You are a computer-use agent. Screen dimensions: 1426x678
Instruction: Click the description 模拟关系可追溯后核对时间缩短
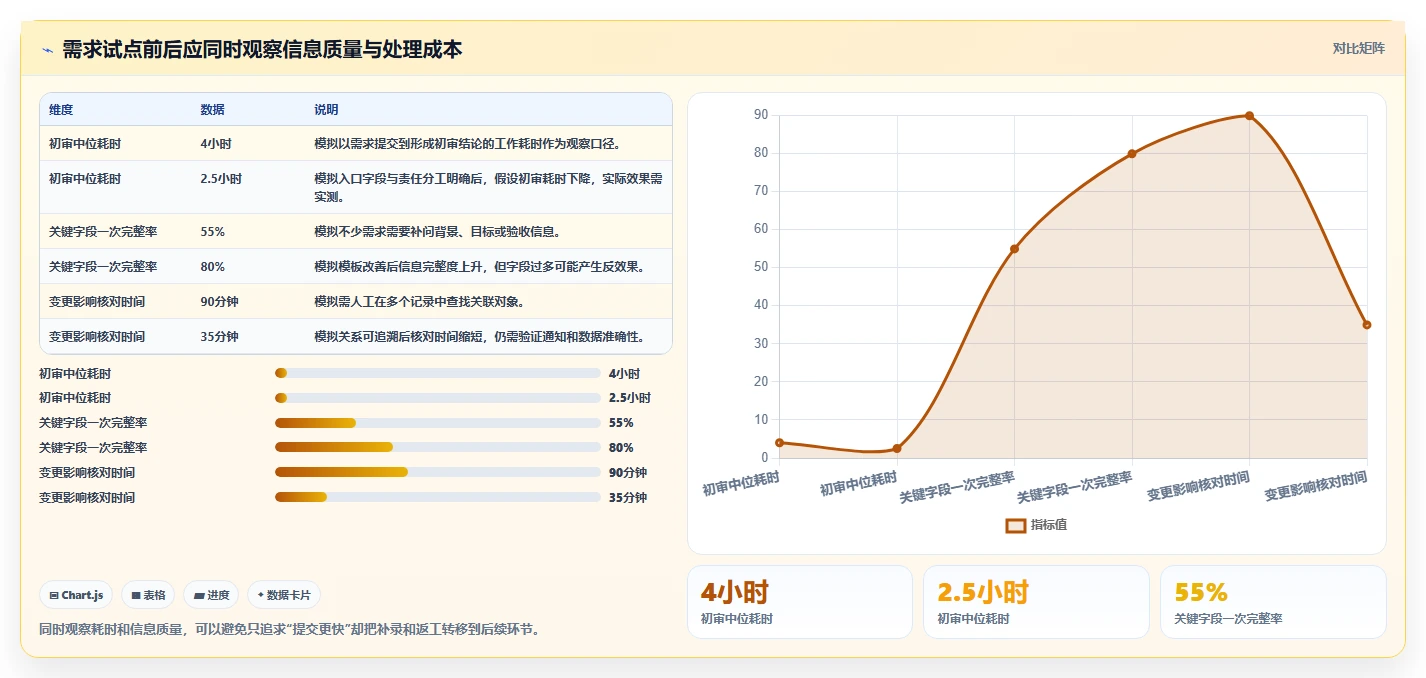[x=479, y=337]
